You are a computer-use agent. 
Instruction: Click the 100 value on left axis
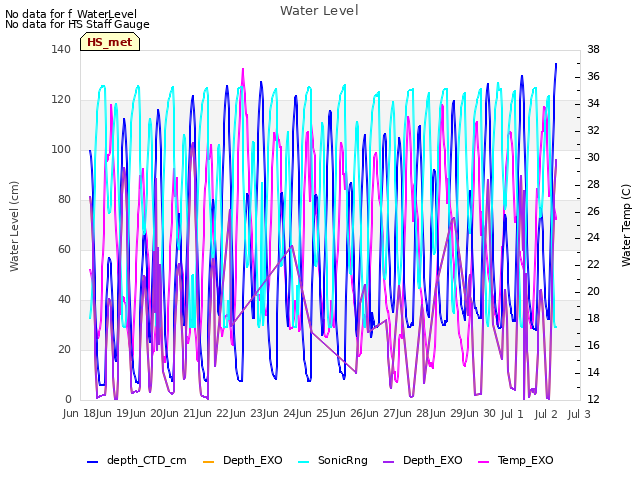pyautogui.click(x=61, y=149)
